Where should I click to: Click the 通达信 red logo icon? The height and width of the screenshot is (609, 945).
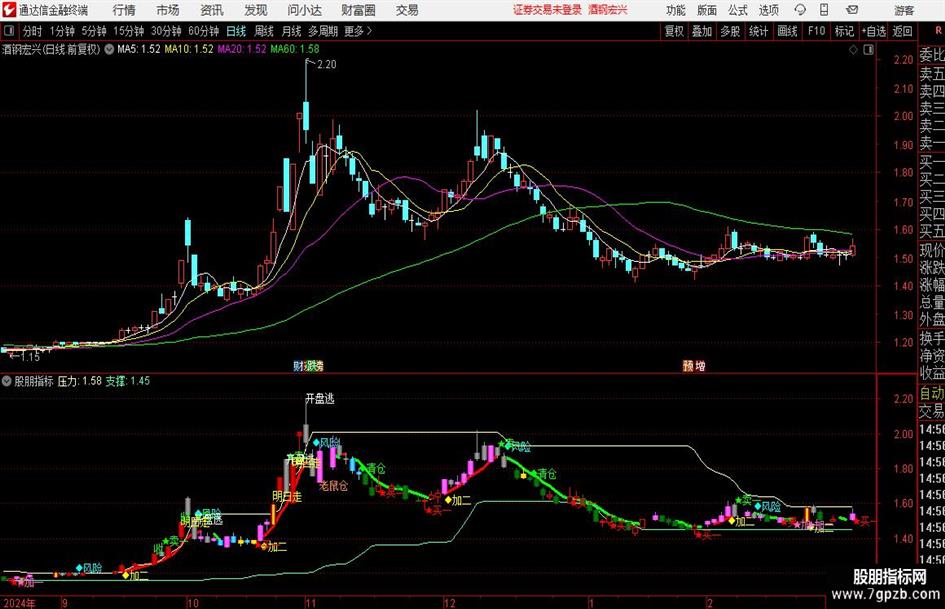(x=8, y=10)
